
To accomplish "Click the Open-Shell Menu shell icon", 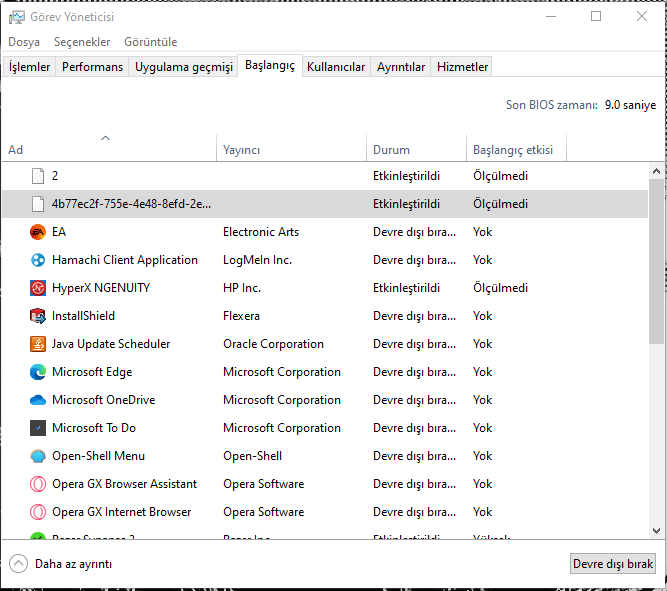I will pos(38,456).
